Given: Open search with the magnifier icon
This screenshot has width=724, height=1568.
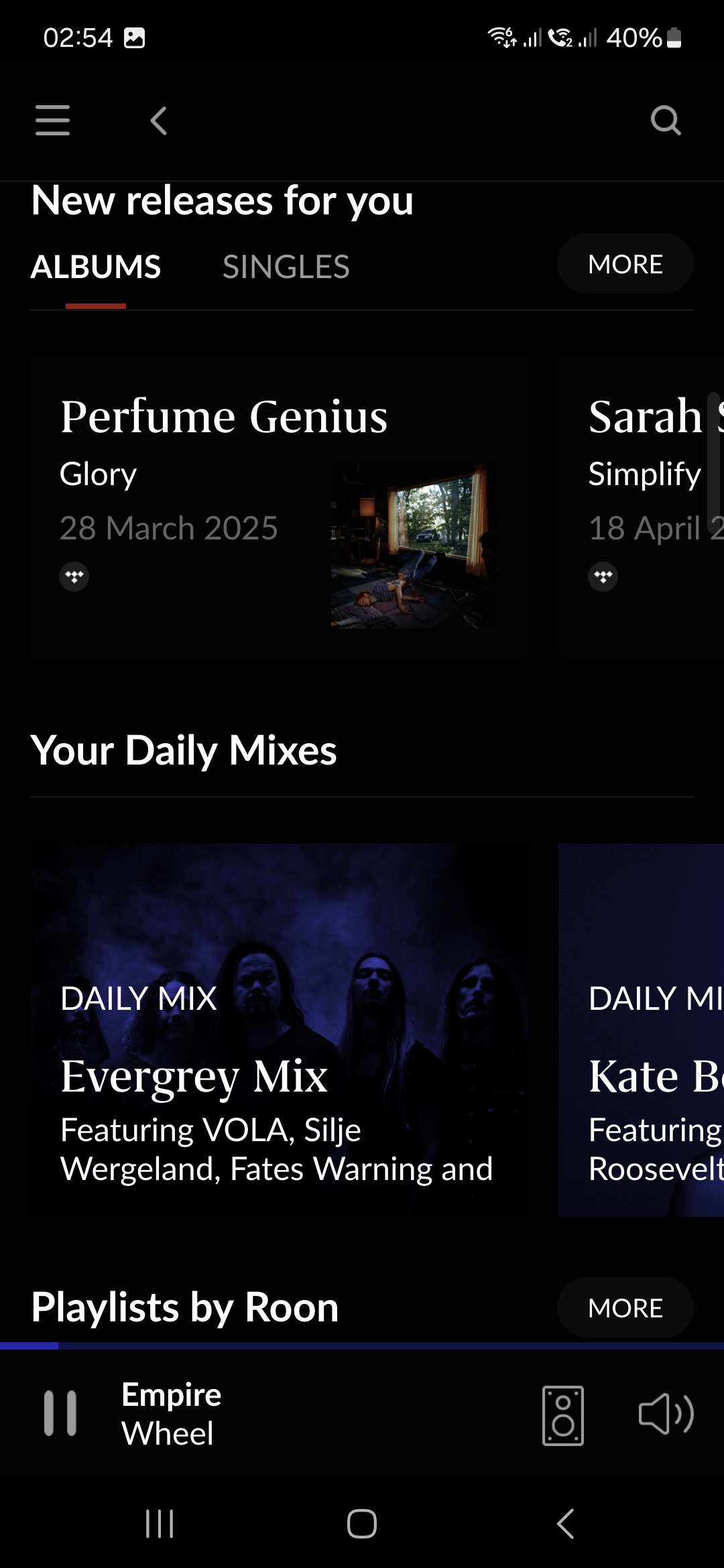Looking at the screenshot, I should [666, 121].
